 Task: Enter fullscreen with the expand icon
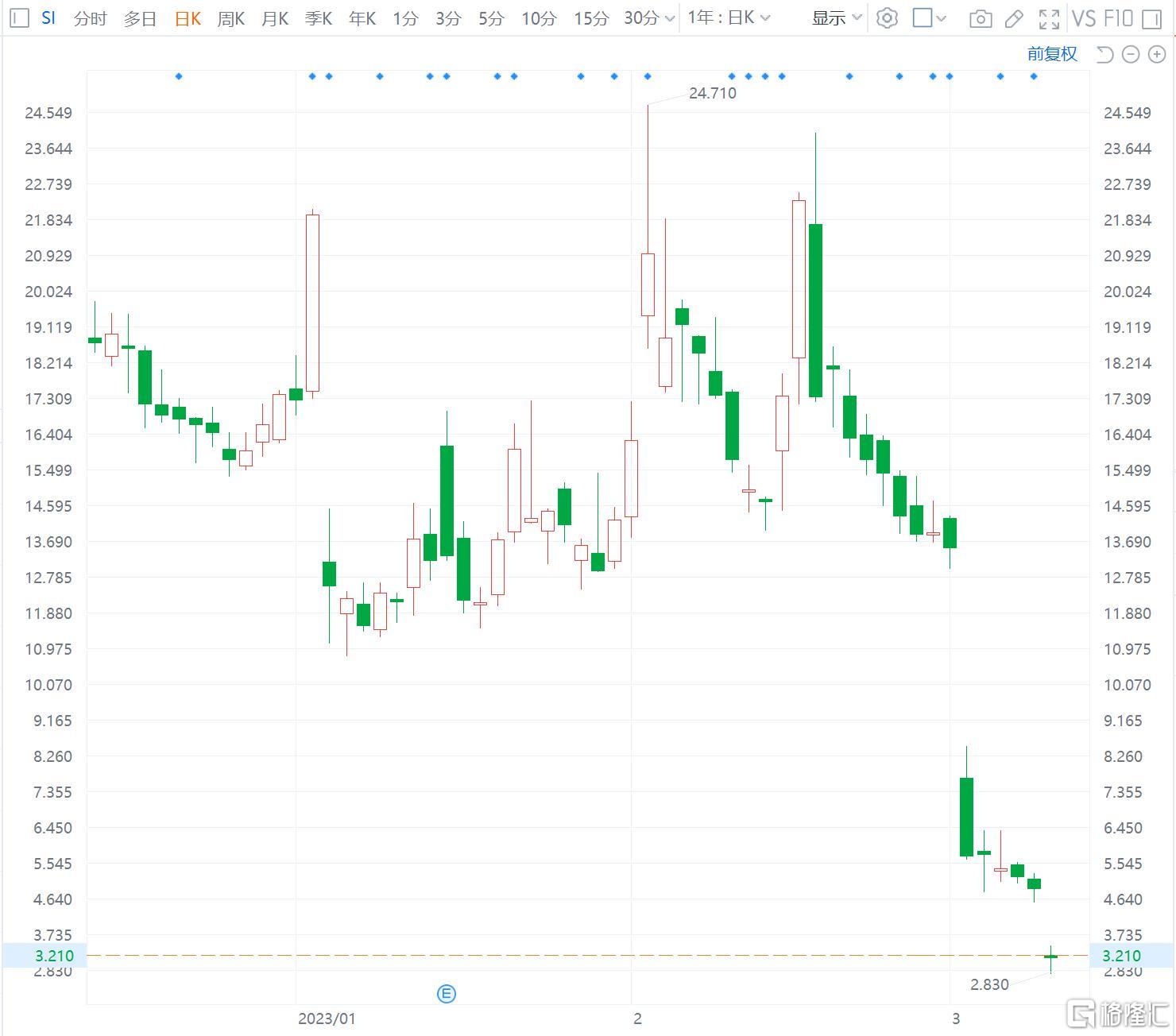(1049, 18)
